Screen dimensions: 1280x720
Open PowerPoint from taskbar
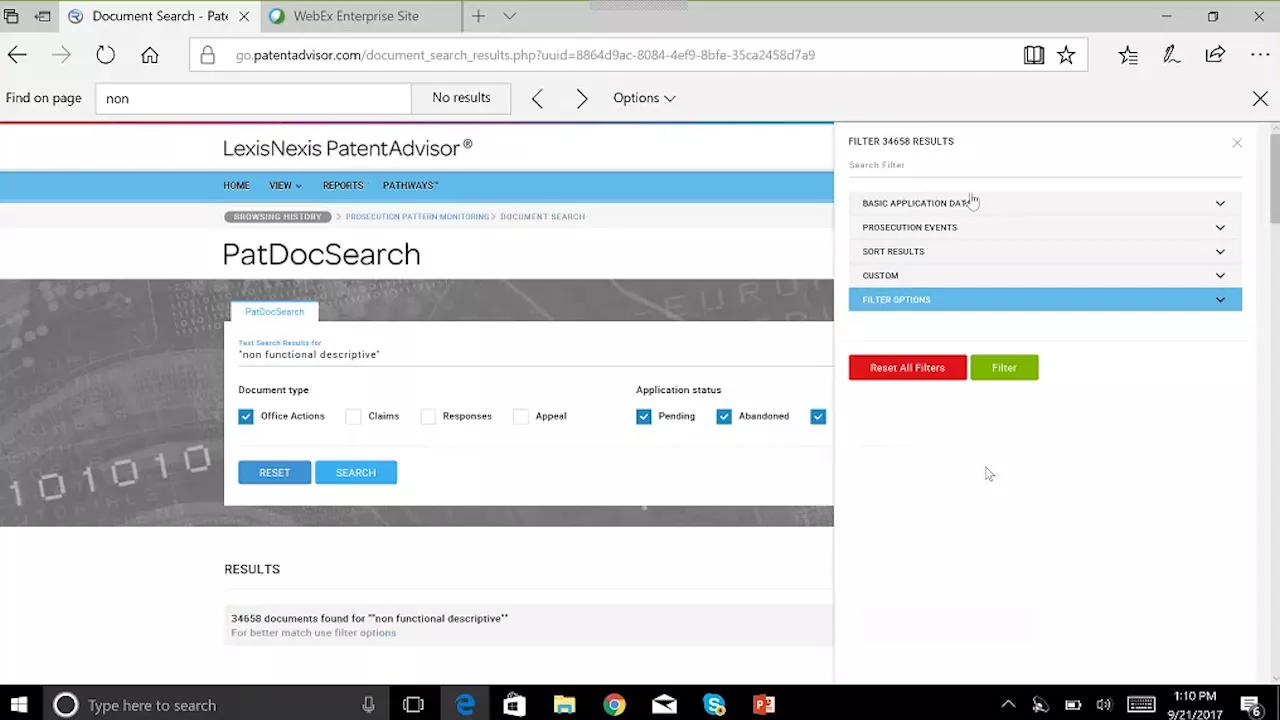(x=764, y=705)
